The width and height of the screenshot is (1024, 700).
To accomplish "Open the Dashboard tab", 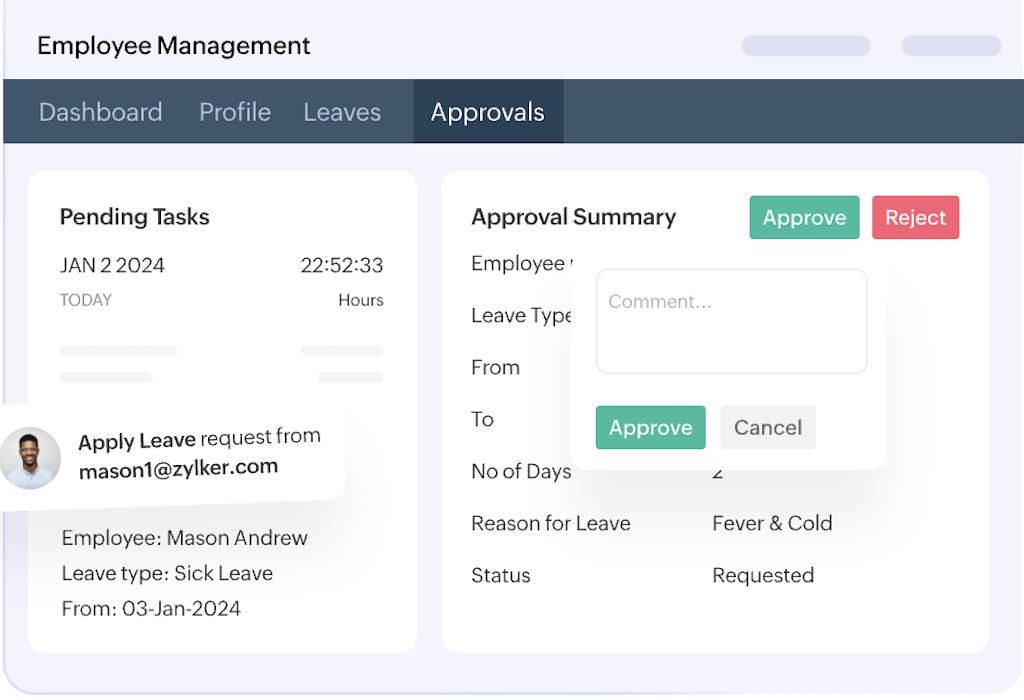I will click(100, 112).
